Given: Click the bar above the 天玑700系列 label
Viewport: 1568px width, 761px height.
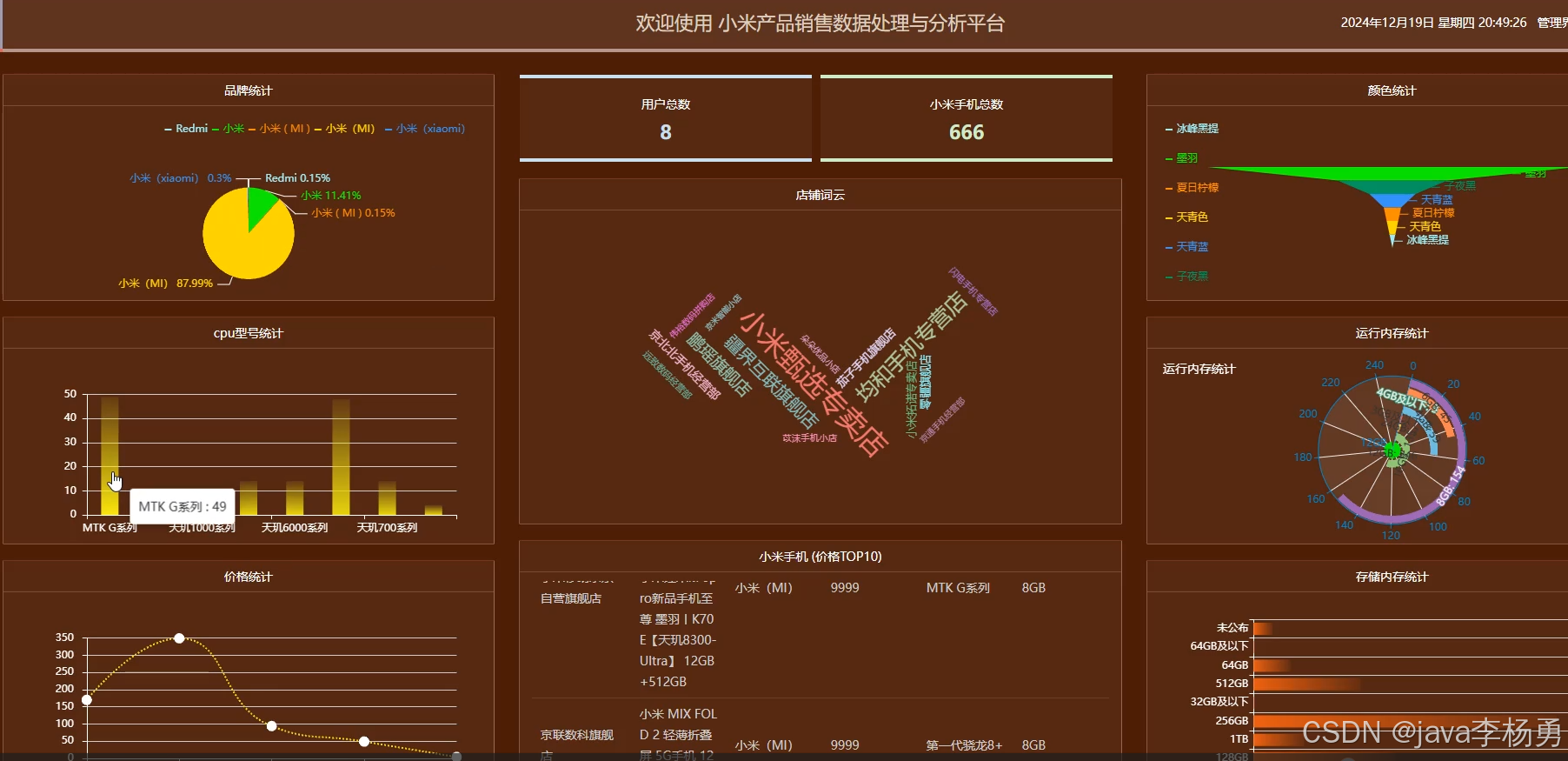Looking at the screenshot, I should pyautogui.click(x=387, y=497).
